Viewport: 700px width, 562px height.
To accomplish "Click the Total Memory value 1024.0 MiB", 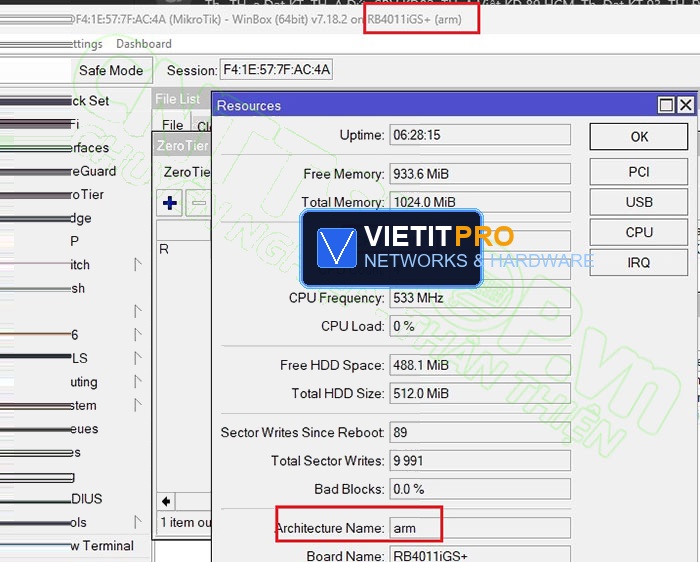I will point(480,202).
